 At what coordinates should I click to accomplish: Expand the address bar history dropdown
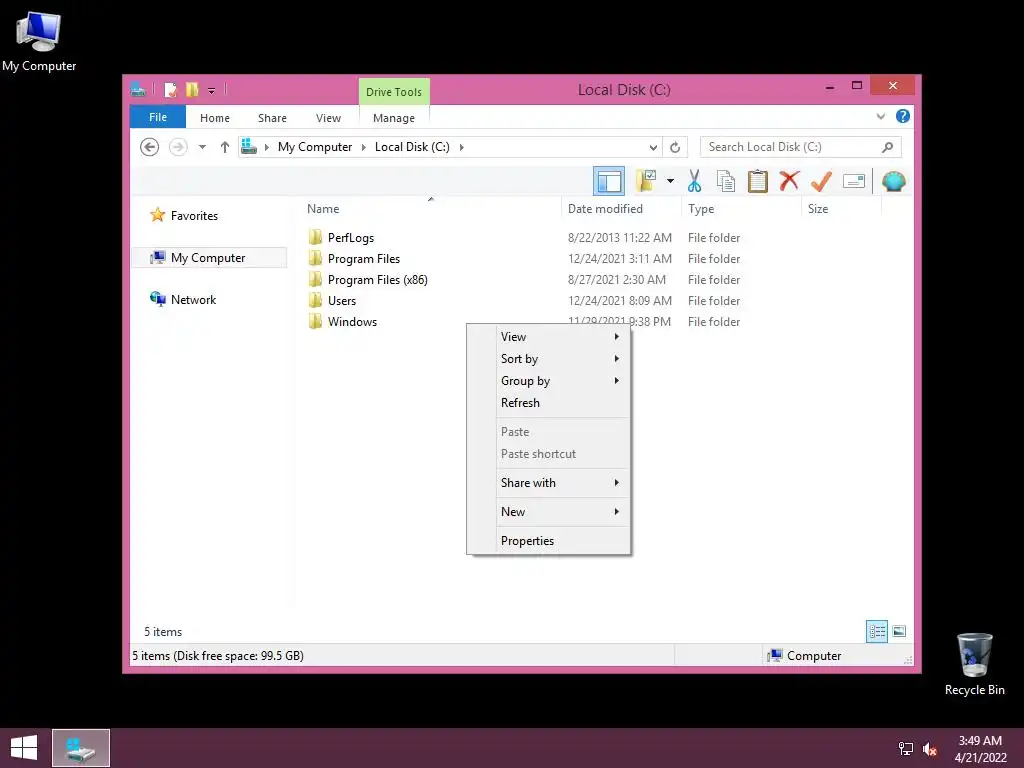[653, 148]
